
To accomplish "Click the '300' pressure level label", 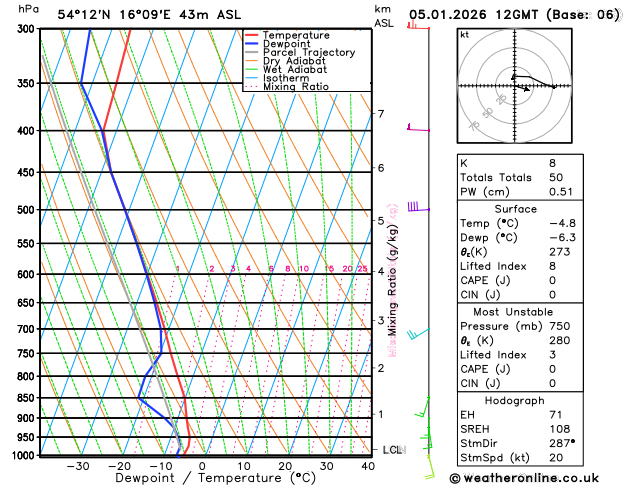I will (28, 29).
